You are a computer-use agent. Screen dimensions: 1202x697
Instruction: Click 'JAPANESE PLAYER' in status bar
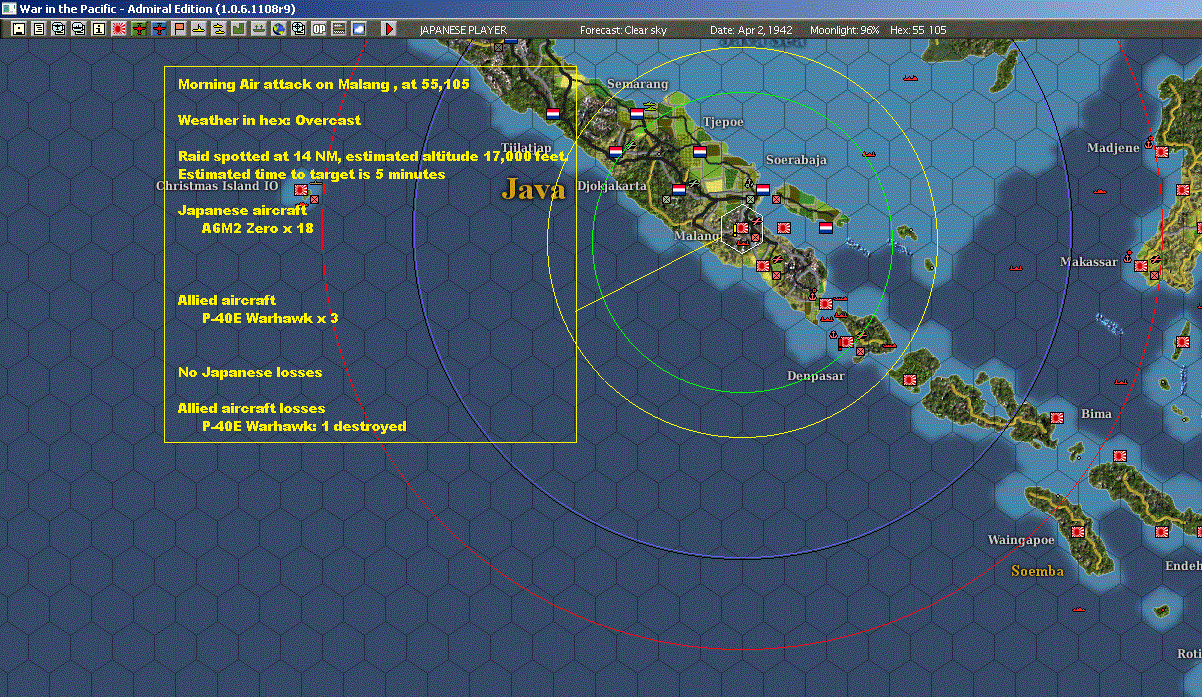click(463, 30)
